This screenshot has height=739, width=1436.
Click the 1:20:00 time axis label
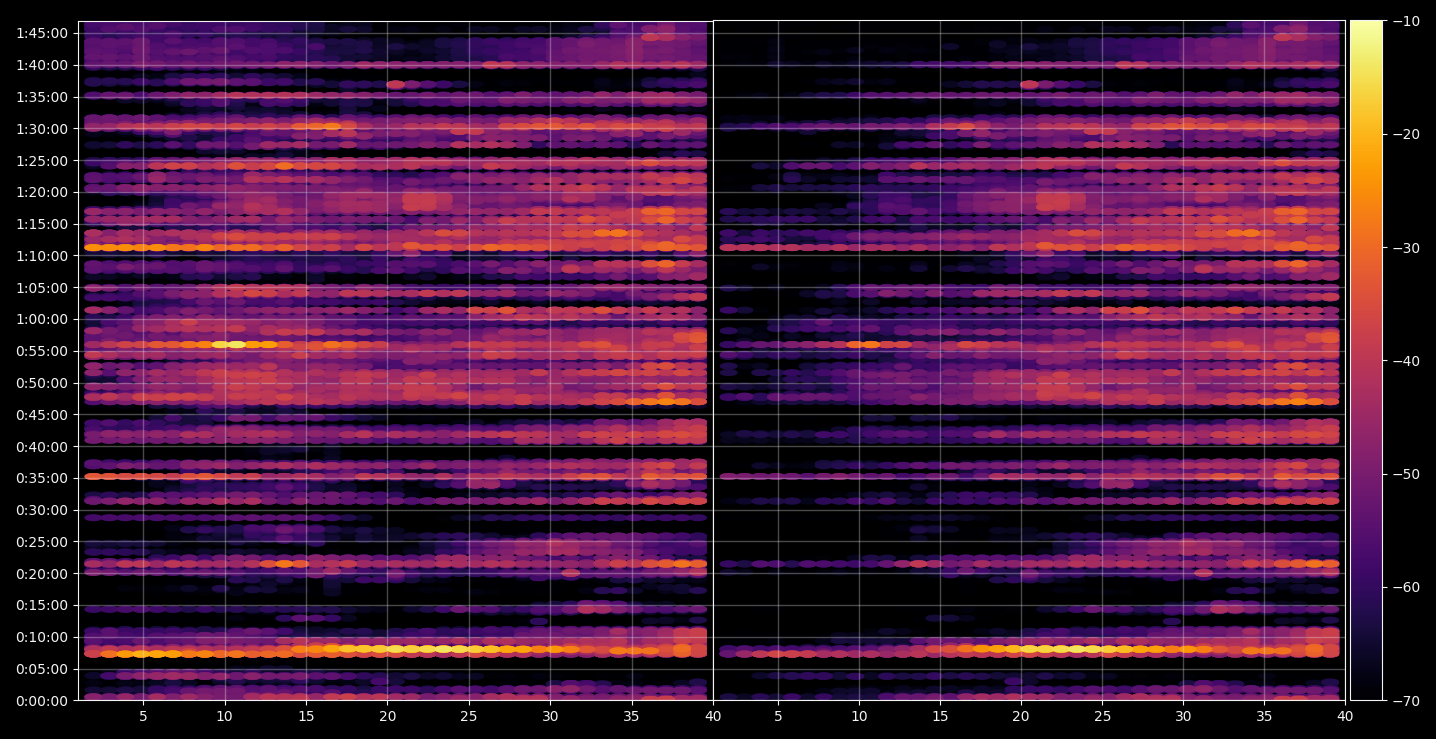pos(42,192)
